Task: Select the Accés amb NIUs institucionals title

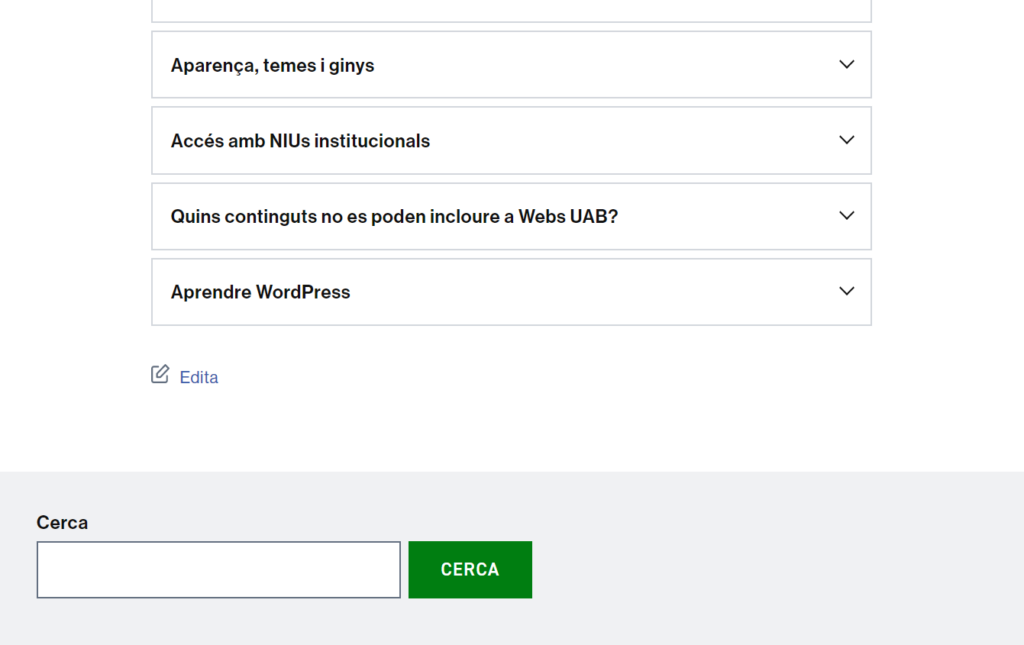Action: [300, 141]
